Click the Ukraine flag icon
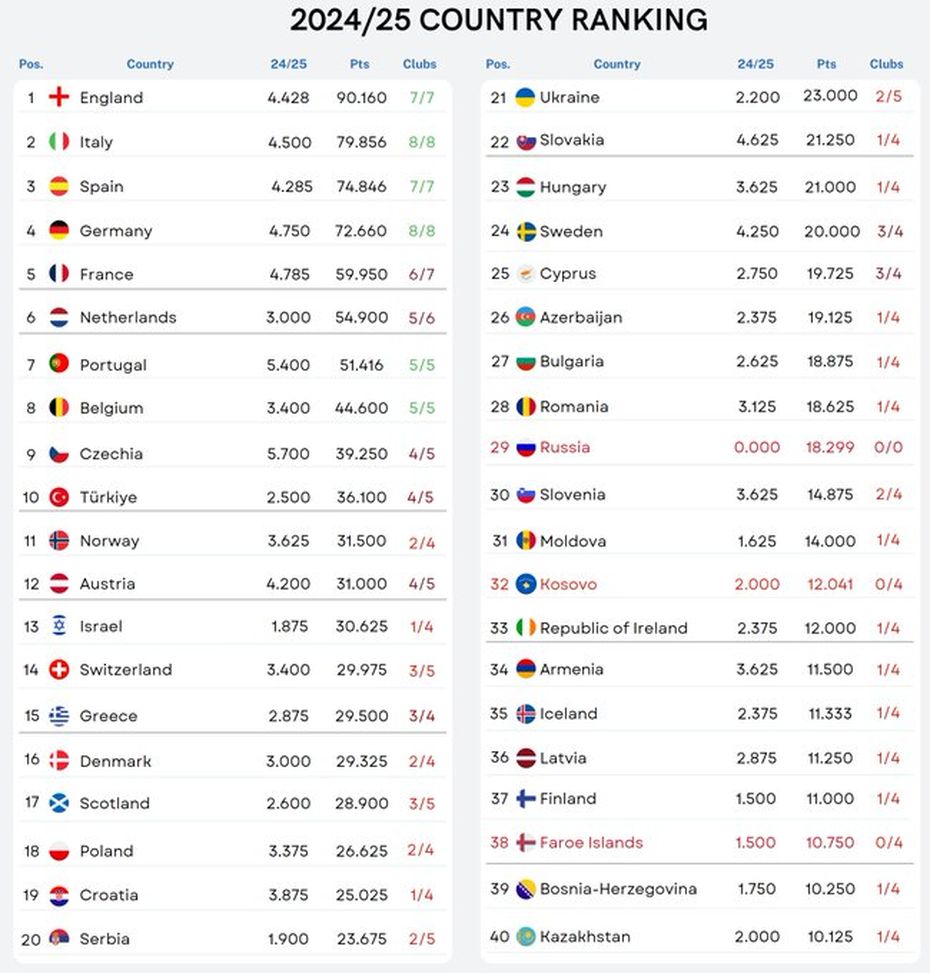930x973 pixels. click(525, 97)
